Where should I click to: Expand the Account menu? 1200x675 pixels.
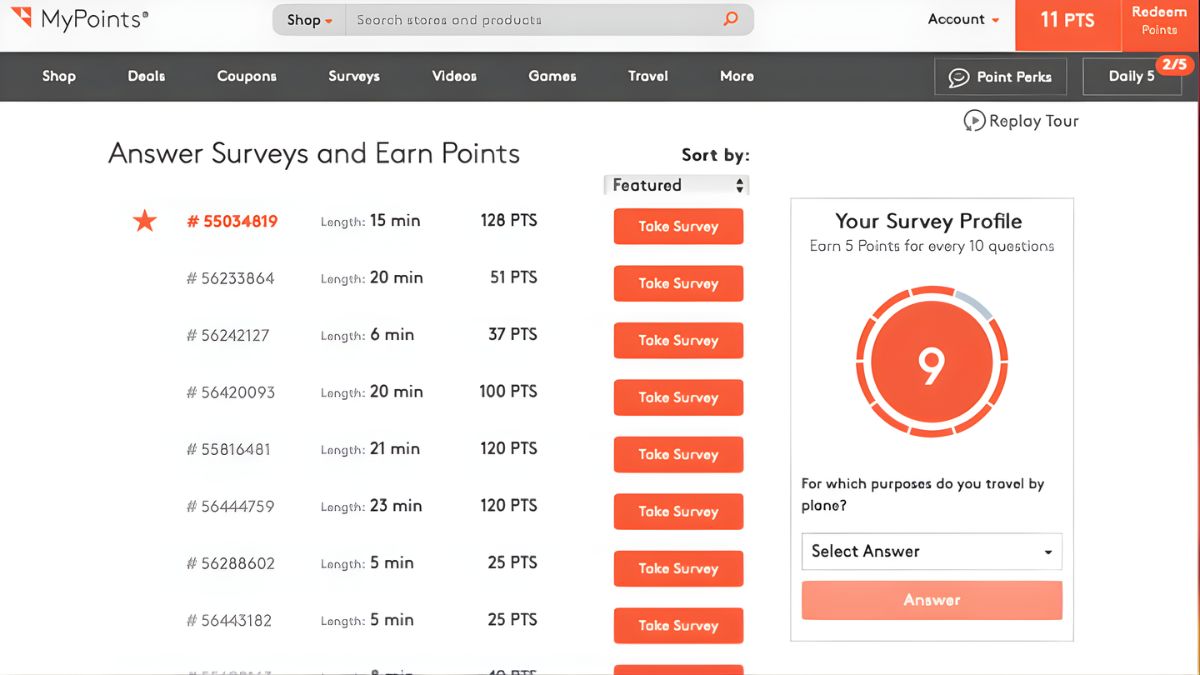[961, 19]
